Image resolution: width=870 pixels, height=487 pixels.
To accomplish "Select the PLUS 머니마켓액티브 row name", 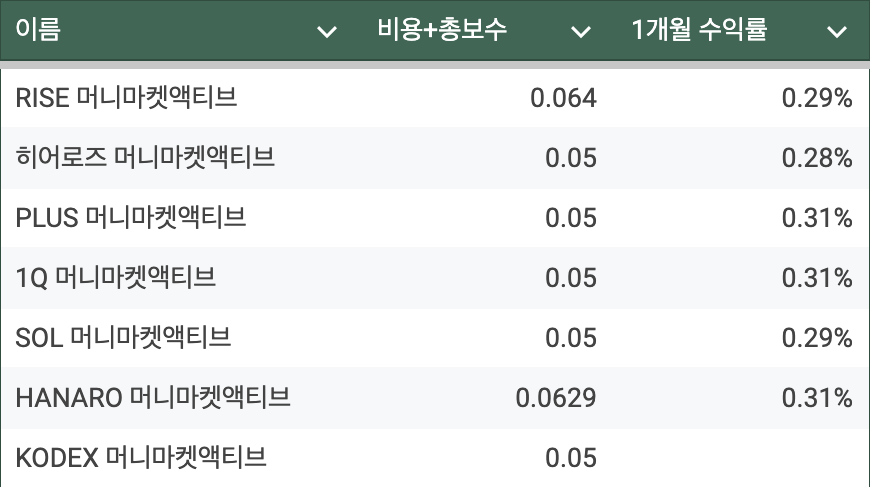I will pos(130,217).
